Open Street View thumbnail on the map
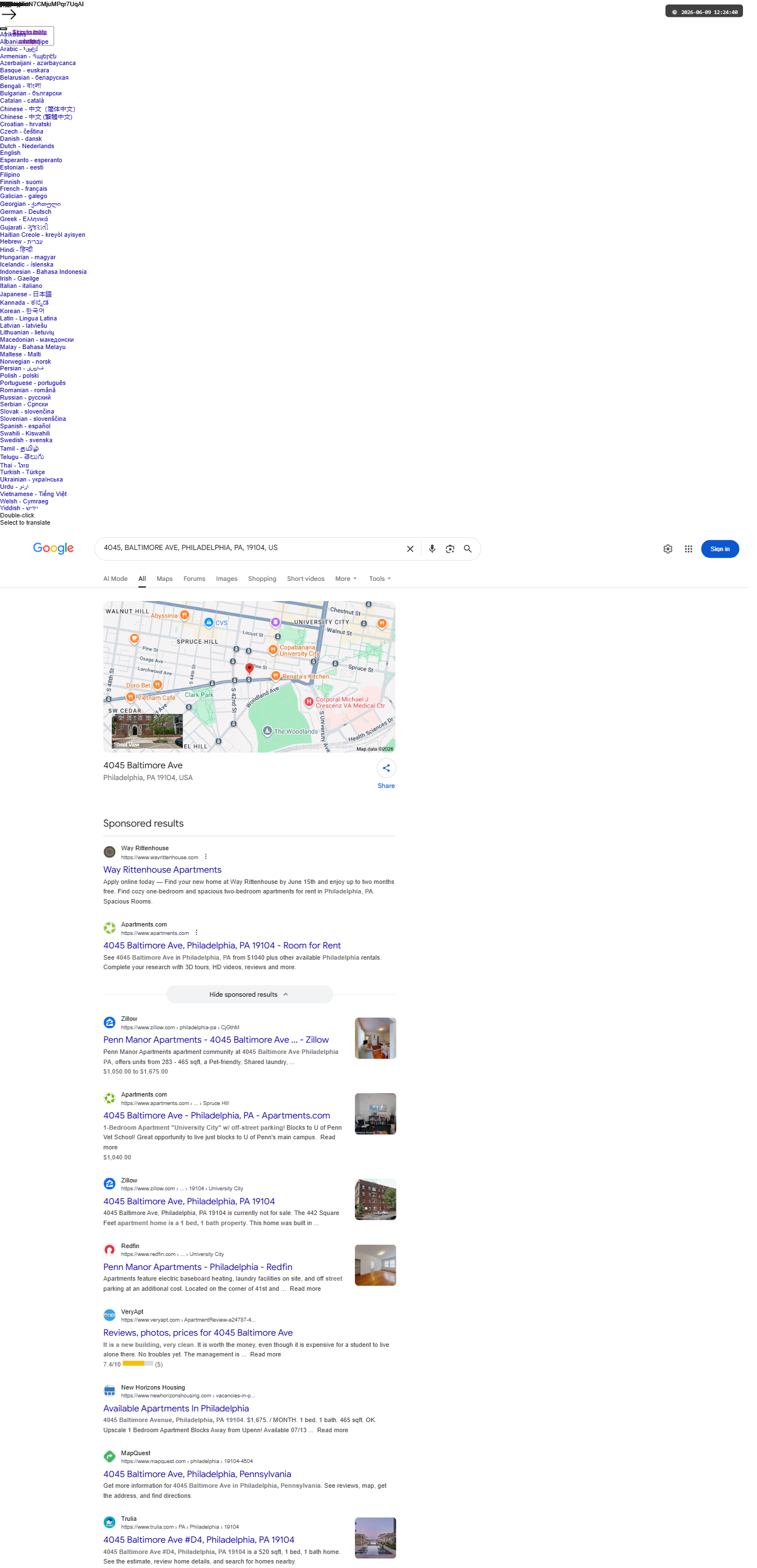757x1568 pixels. [147, 731]
